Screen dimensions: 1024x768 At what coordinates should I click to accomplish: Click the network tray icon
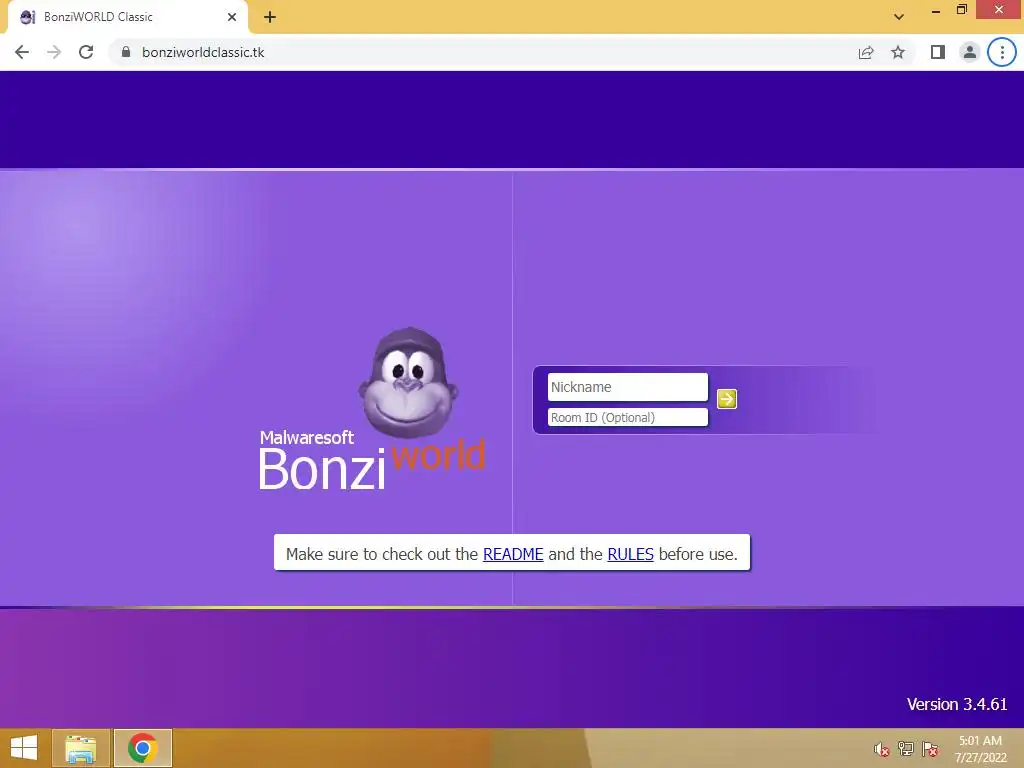pyautogui.click(x=906, y=749)
